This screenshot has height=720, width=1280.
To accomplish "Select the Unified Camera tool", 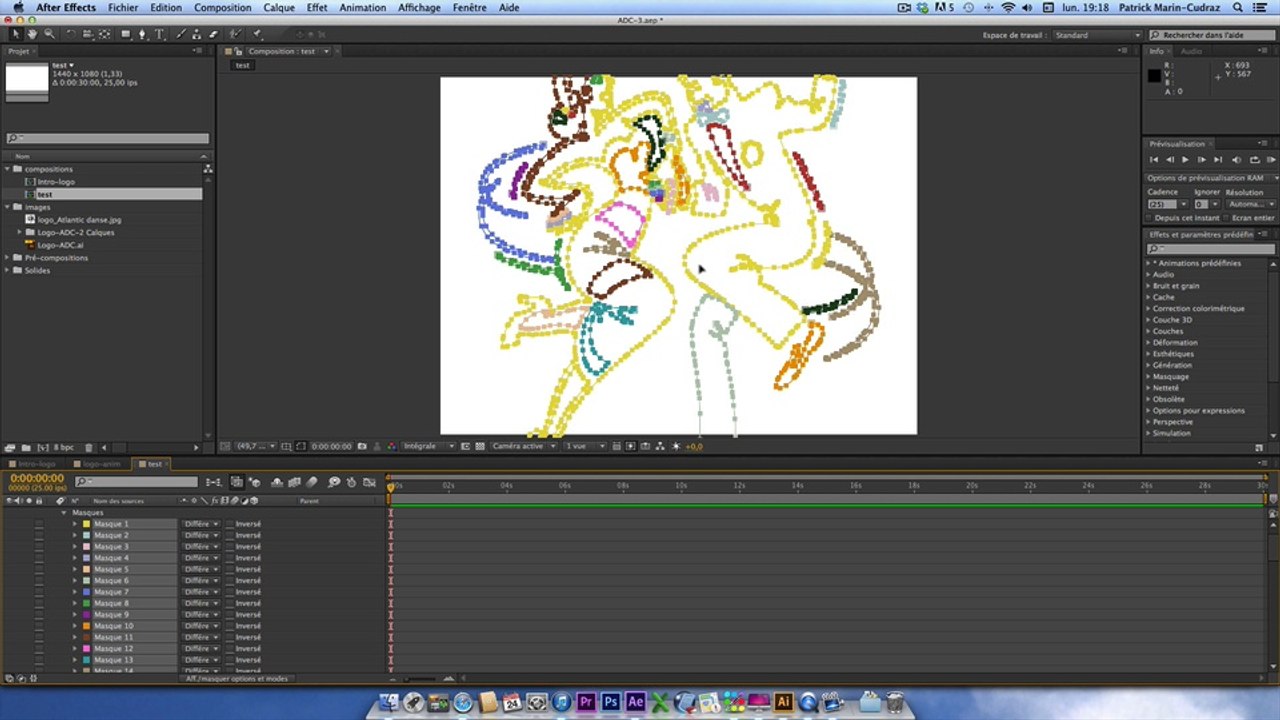I will (88, 34).
